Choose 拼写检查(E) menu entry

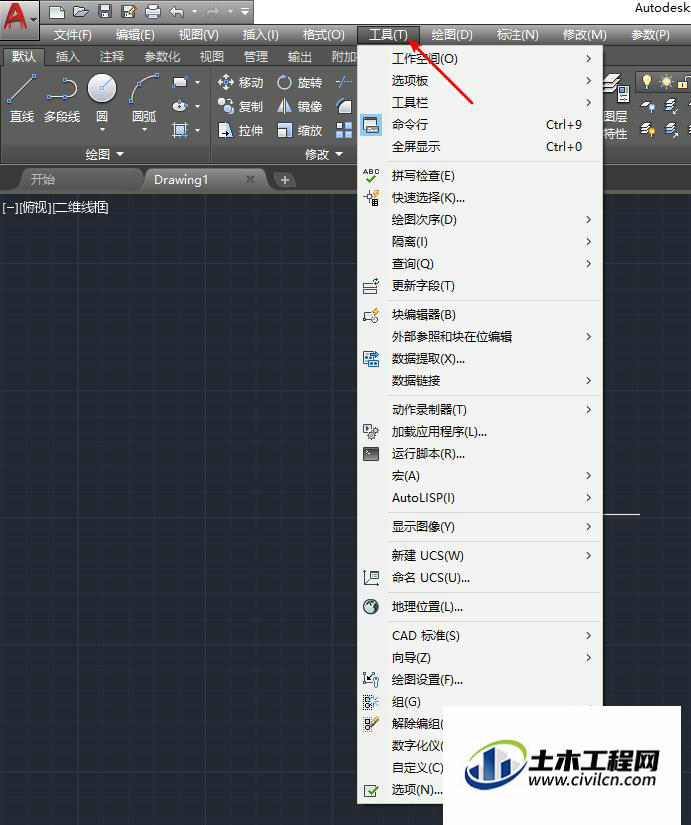point(479,176)
